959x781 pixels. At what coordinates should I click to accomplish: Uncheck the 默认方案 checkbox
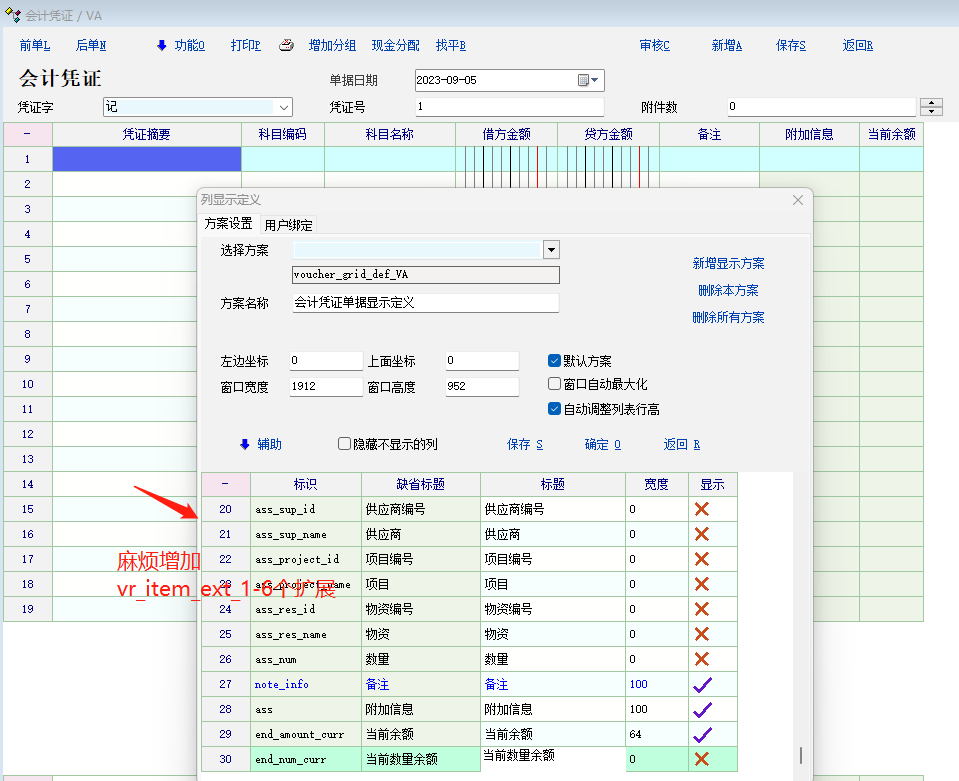(x=555, y=361)
